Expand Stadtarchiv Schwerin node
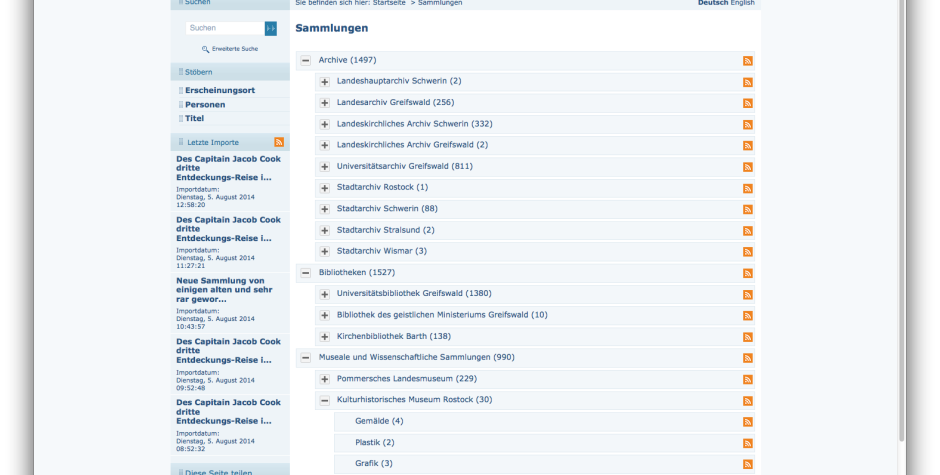 click(x=324, y=209)
